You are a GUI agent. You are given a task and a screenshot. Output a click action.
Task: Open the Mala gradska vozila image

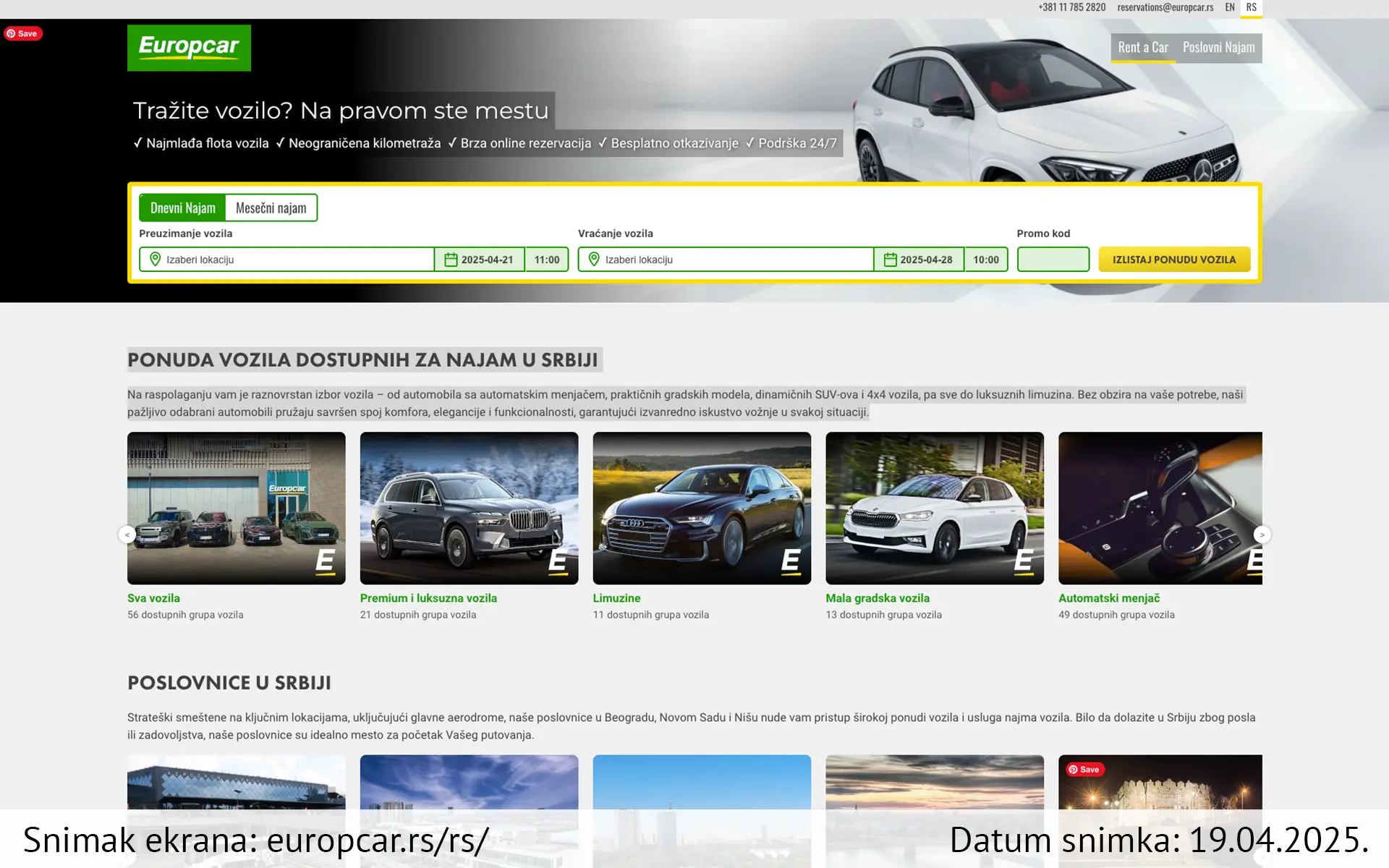click(x=935, y=508)
